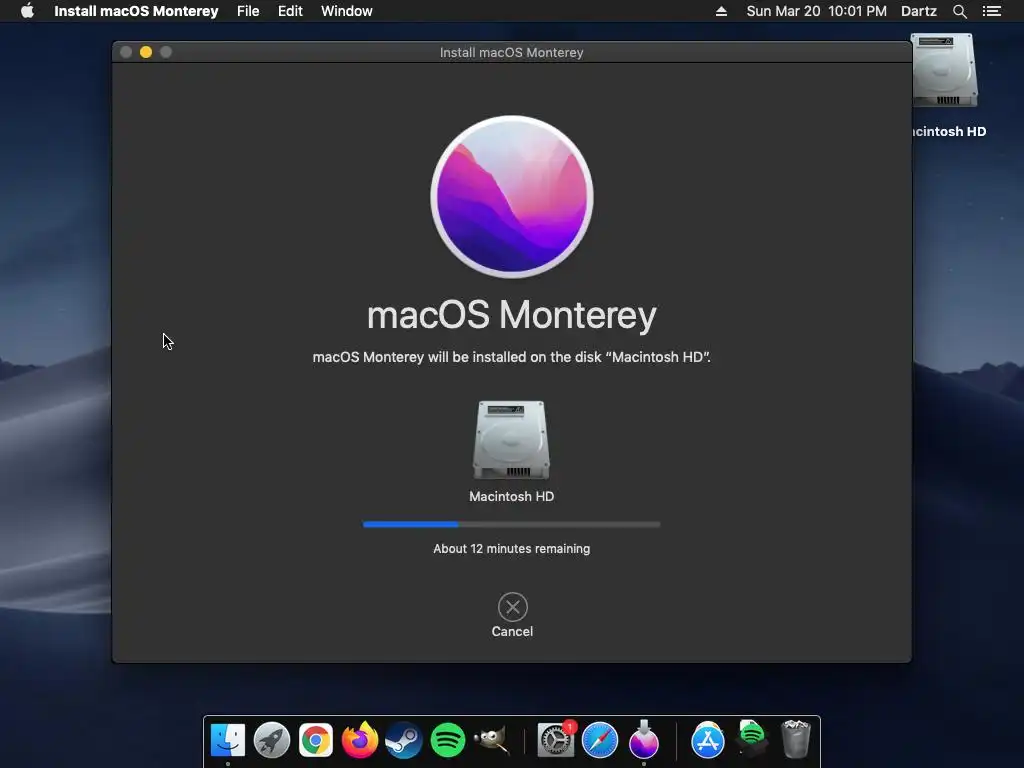Click the 'macOS Monterey' heading text
1024x768 pixels.
pyautogui.click(x=512, y=315)
